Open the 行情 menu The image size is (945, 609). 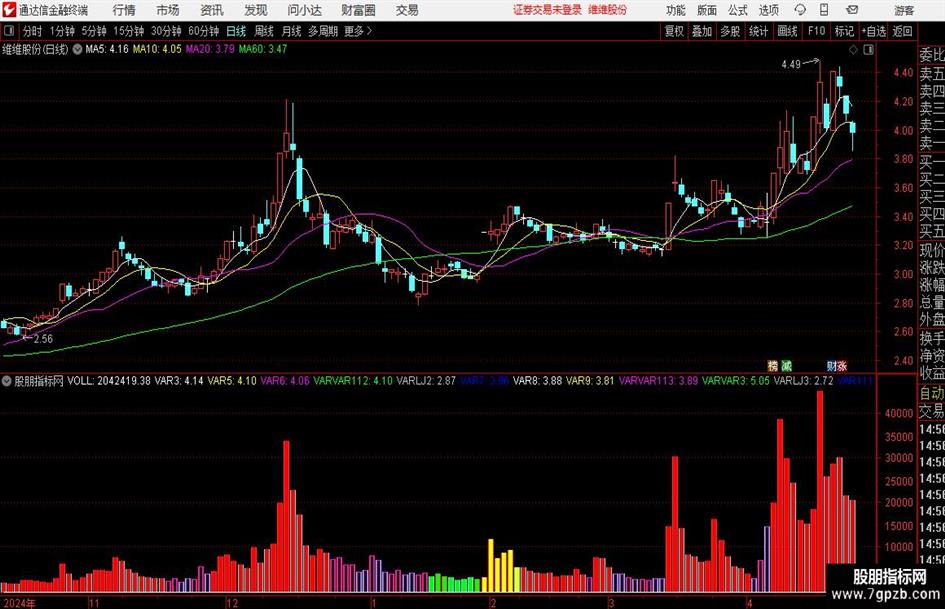[x=124, y=10]
